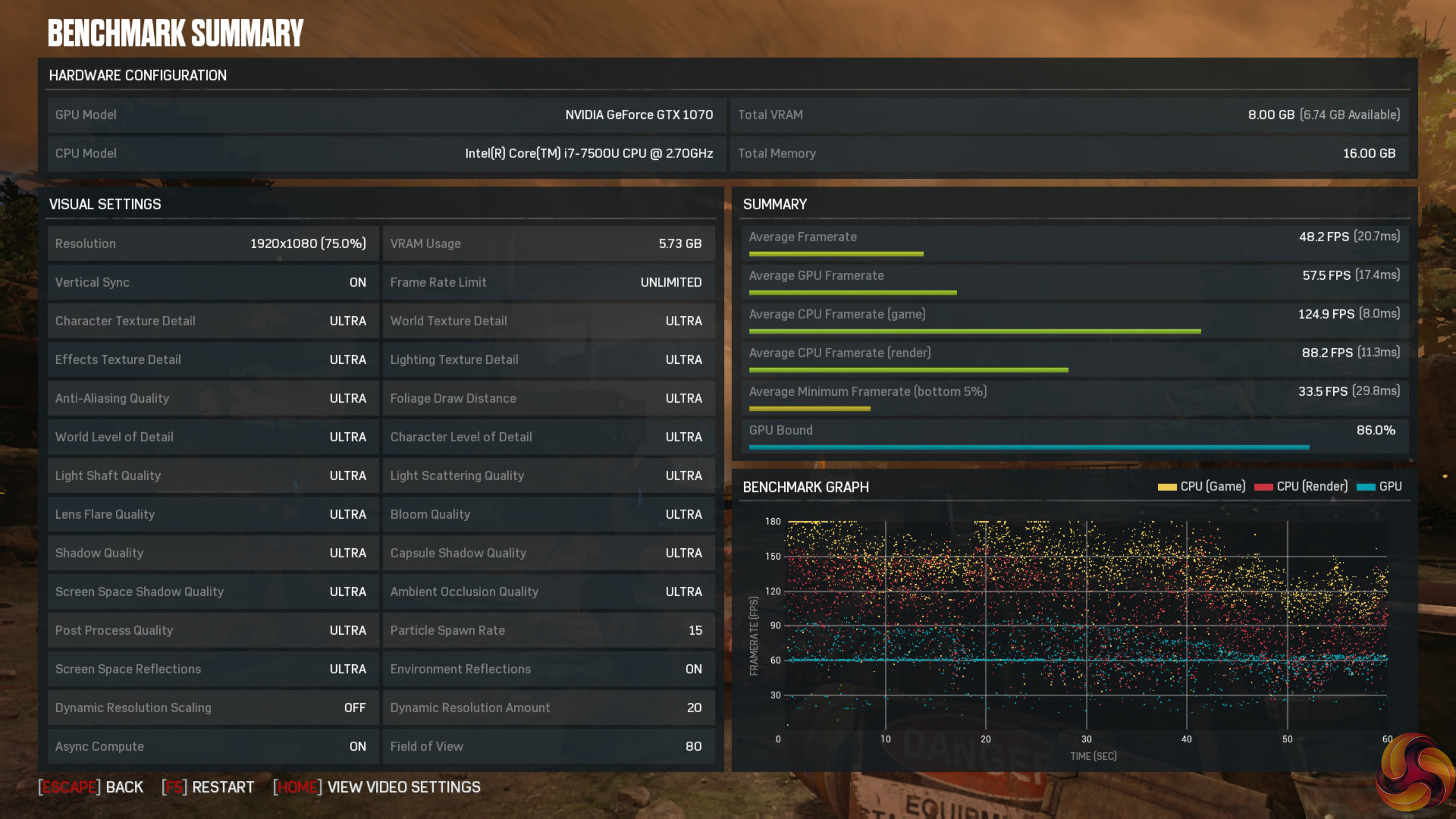The width and height of the screenshot is (1456, 819).
Task: Click the Hardware Configuration header
Action: [138, 76]
